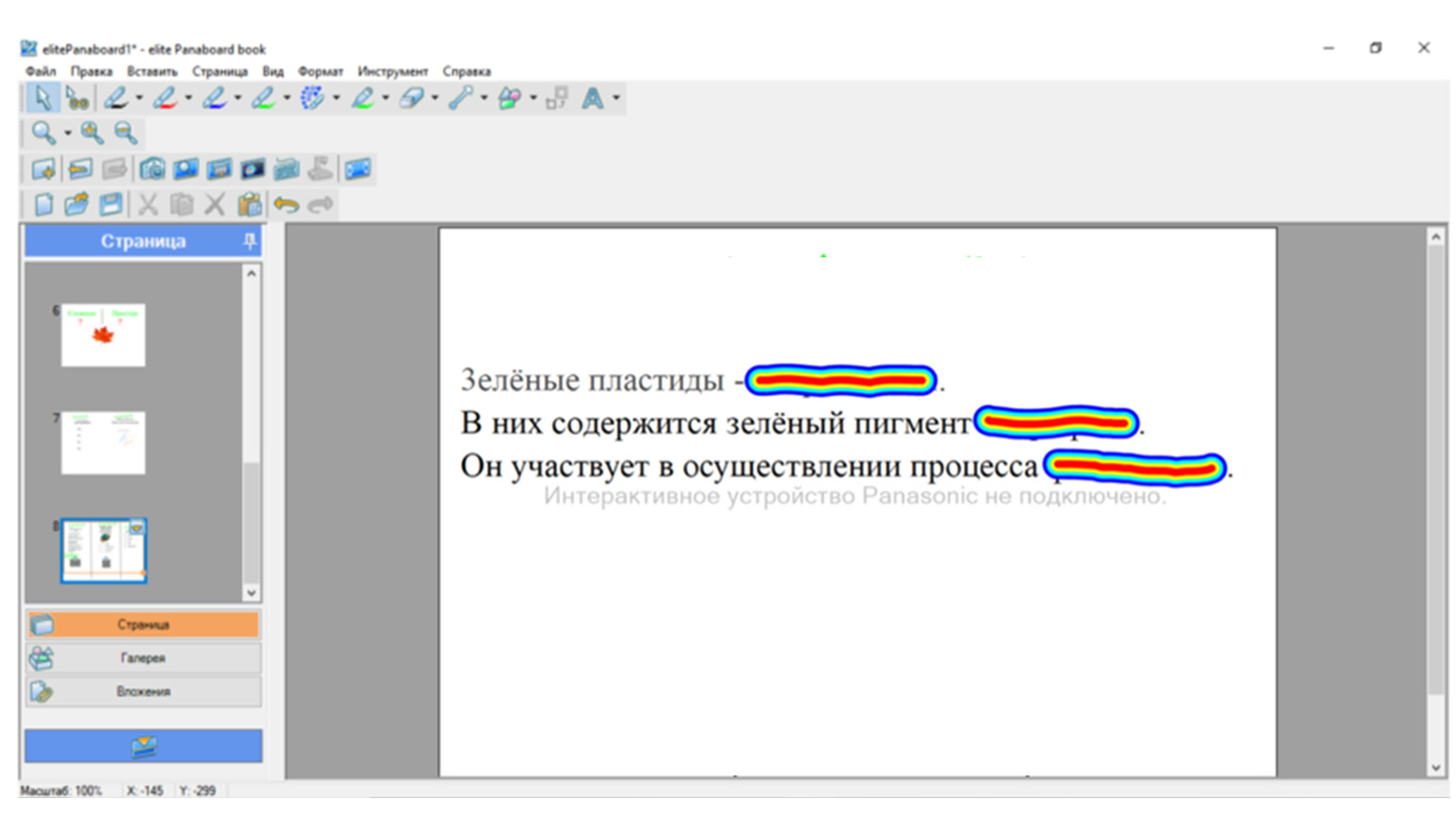The height and width of the screenshot is (817, 1456).
Task: Click the zoom in magnifier icon
Action: click(x=92, y=133)
